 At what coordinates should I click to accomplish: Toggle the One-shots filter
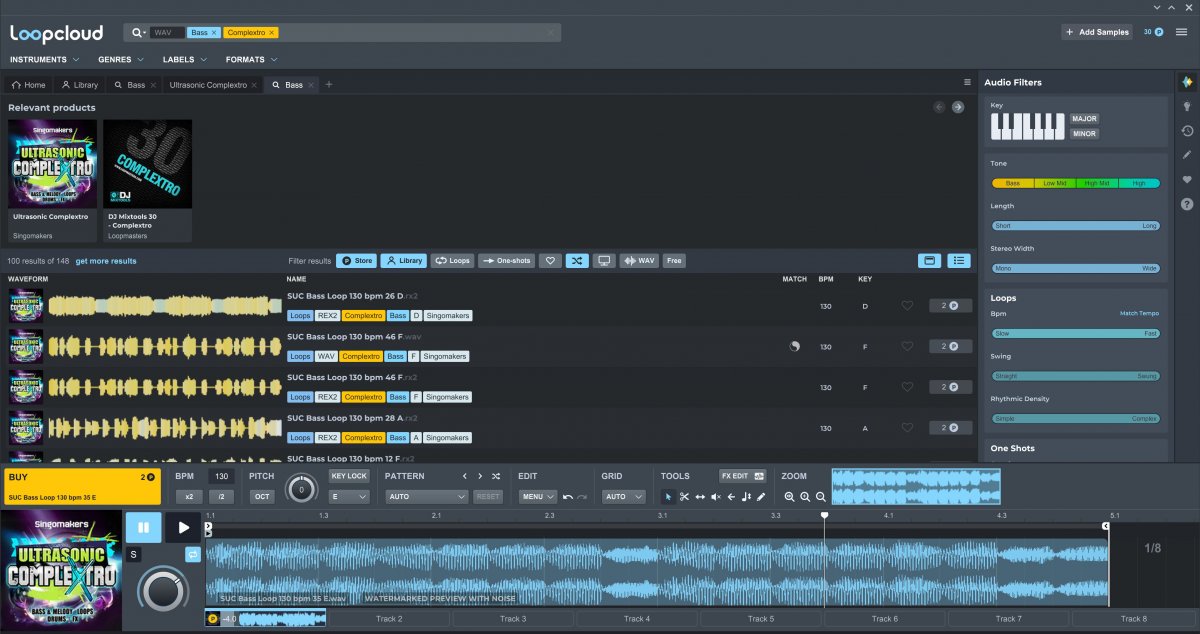coord(506,261)
